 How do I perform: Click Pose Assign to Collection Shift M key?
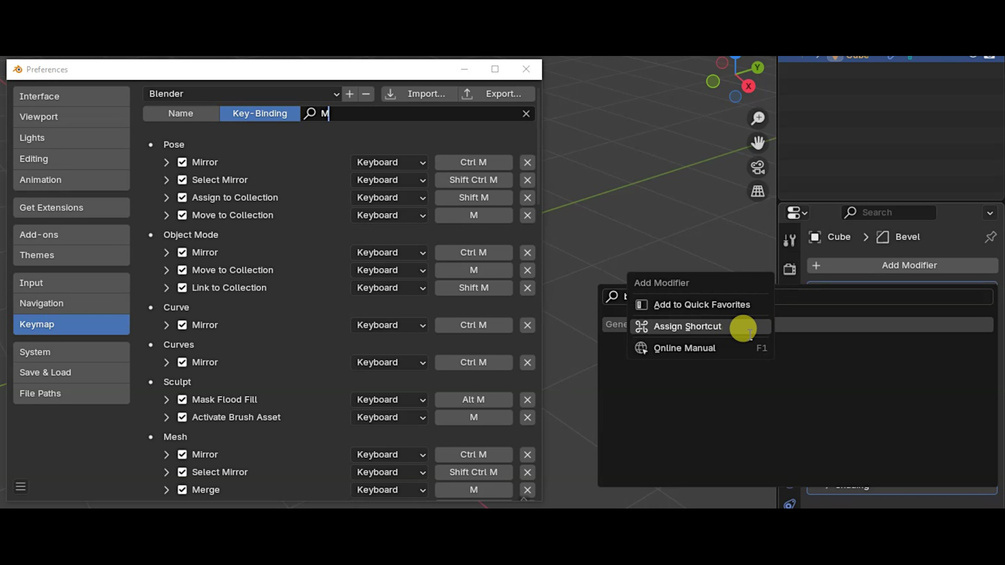coord(474,198)
